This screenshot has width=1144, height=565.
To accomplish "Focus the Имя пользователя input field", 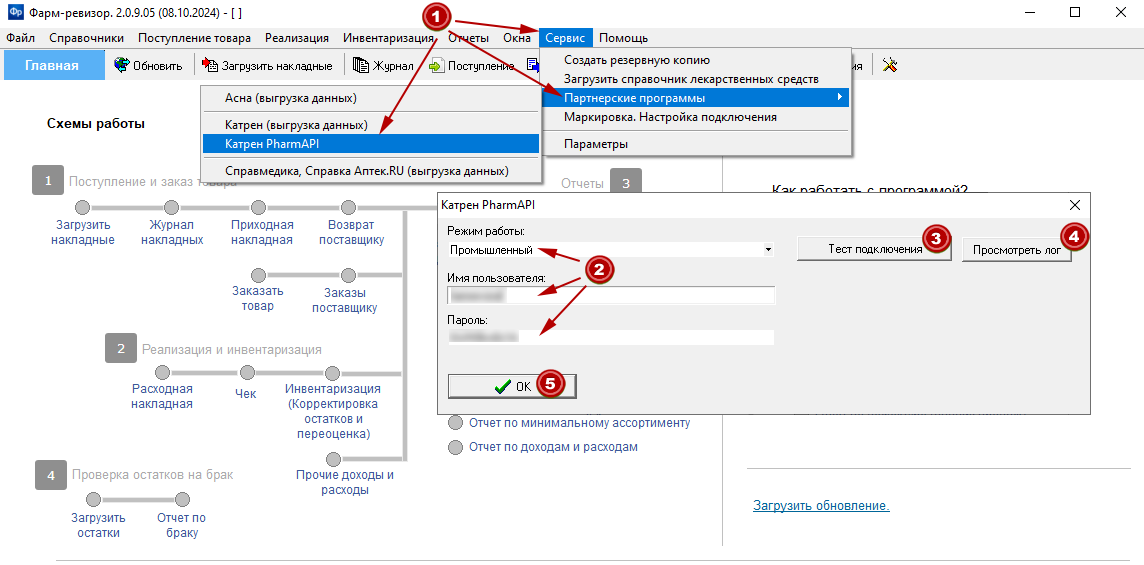I will pos(611,295).
